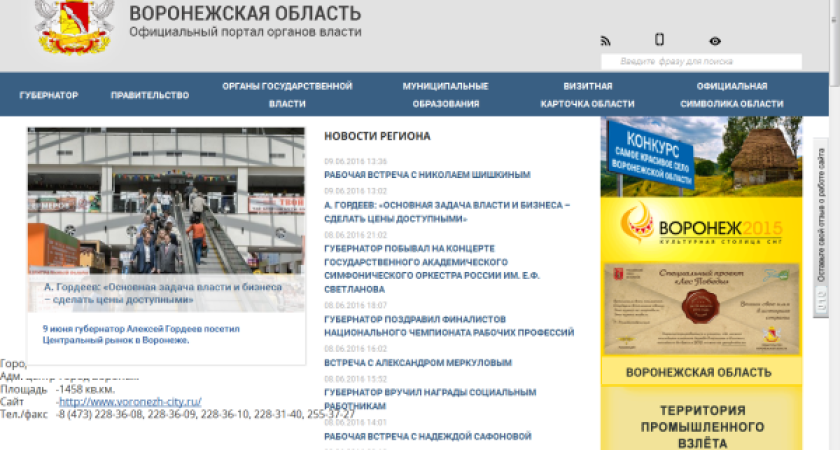
Task: Open news ВСТРЕЧА С АЛЕКСАНДРОМ МЕРКУЛОВЫМ
Action: [x=418, y=363]
